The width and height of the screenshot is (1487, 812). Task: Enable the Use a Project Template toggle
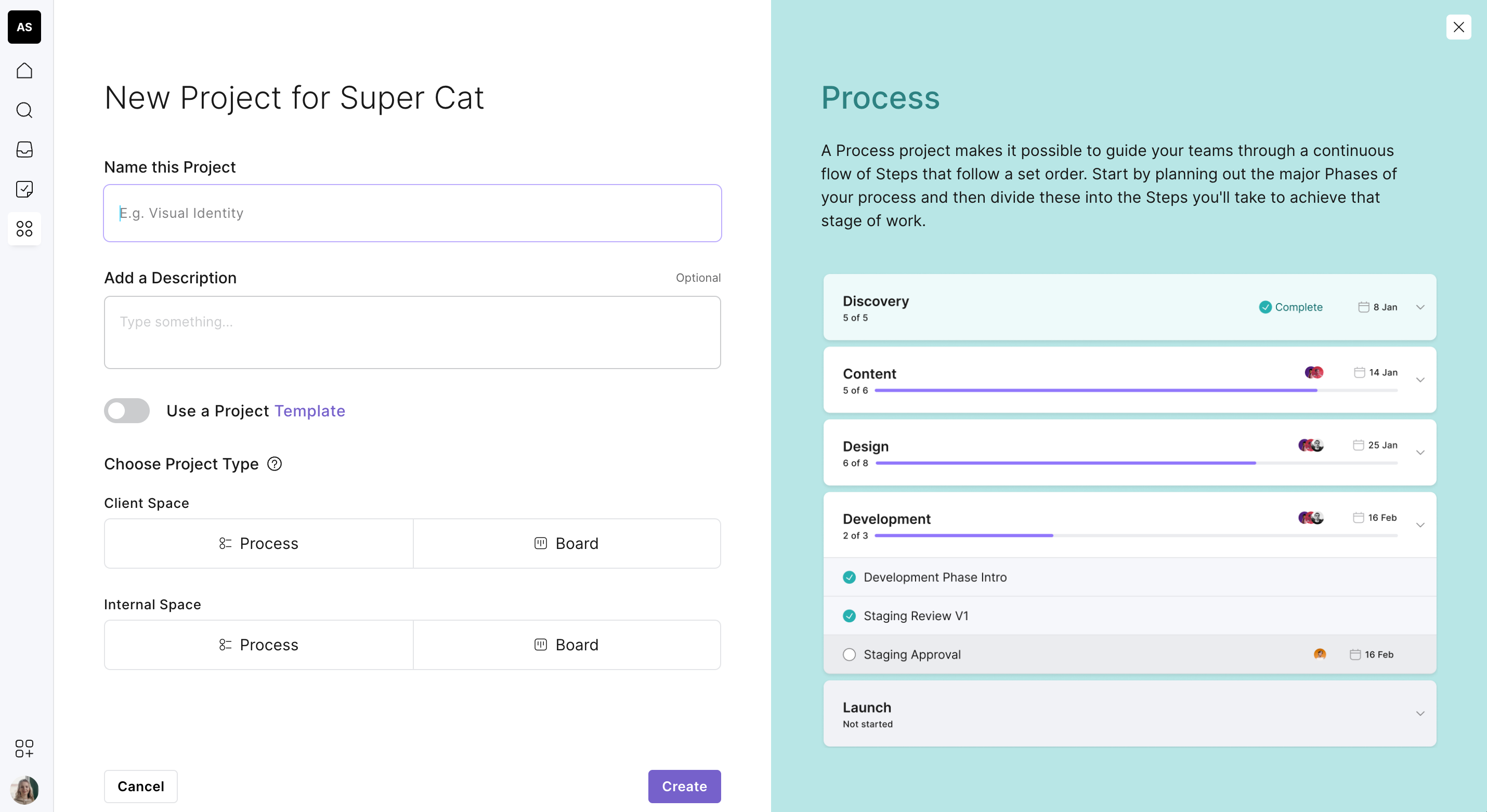coord(126,411)
